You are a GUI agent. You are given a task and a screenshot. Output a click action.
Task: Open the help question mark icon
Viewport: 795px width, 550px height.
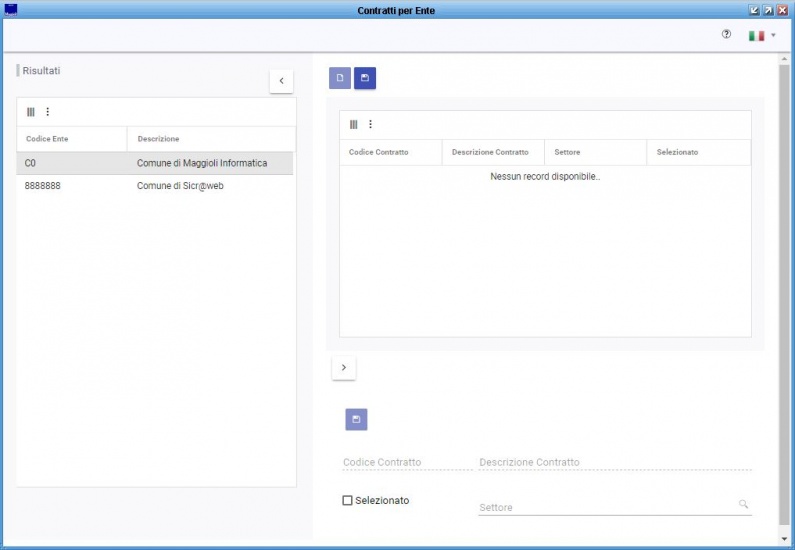[x=726, y=34]
